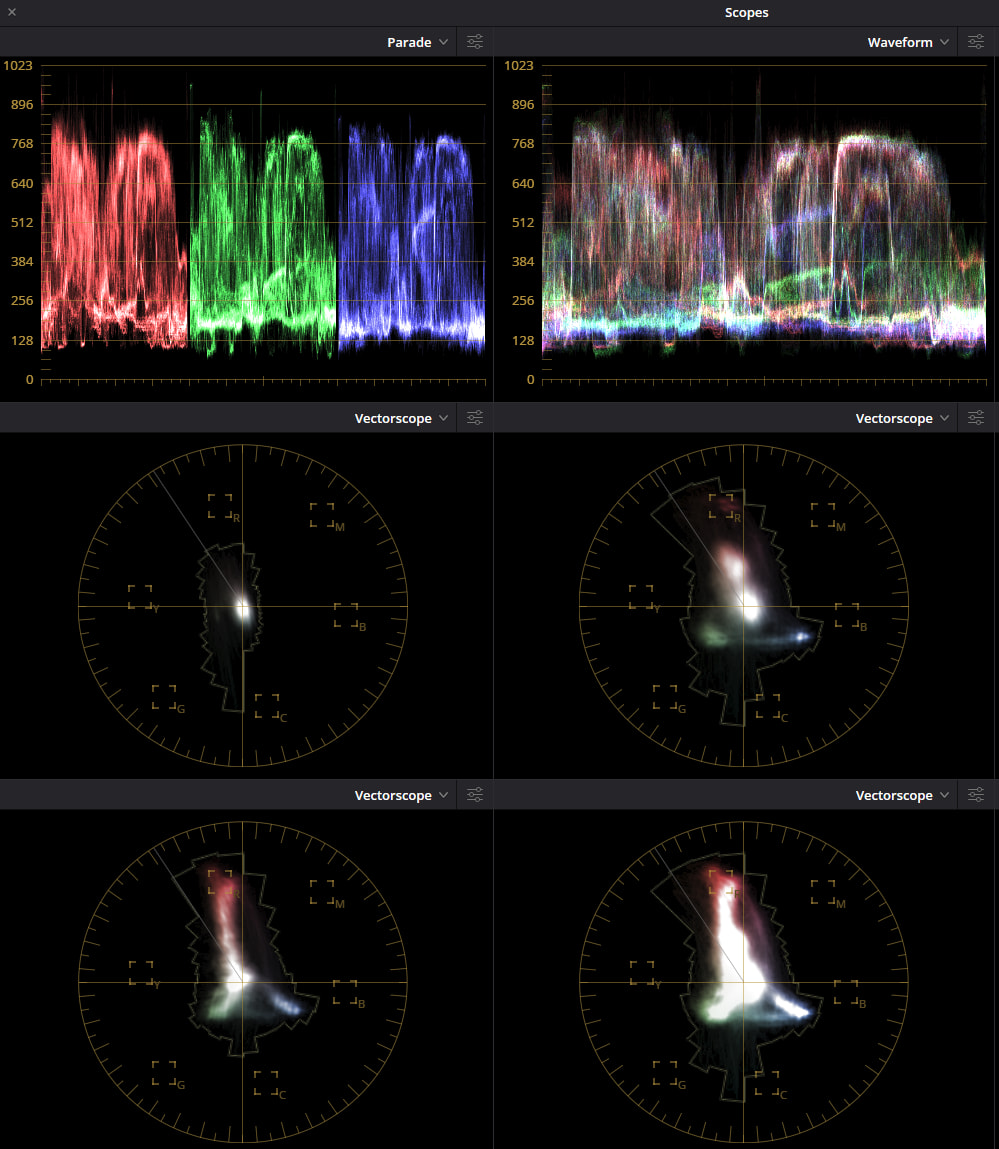The height and width of the screenshot is (1149, 999).
Task: Open the middle-right Vectorscope type dropdown
Action: 902,418
